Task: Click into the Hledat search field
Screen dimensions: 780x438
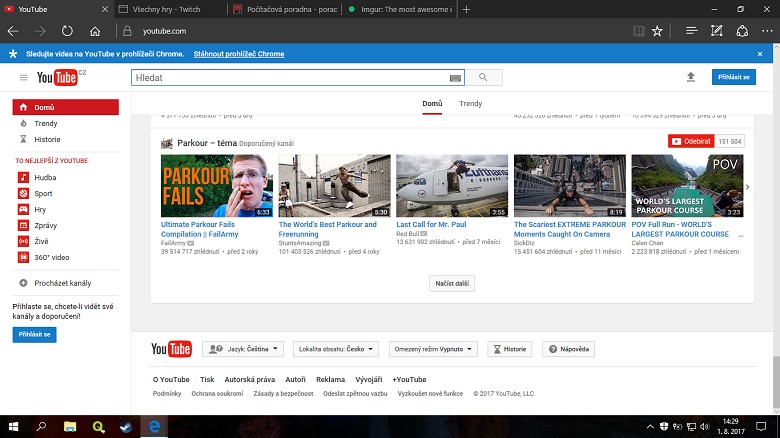Action: pyautogui.click(x=290, y=77)
